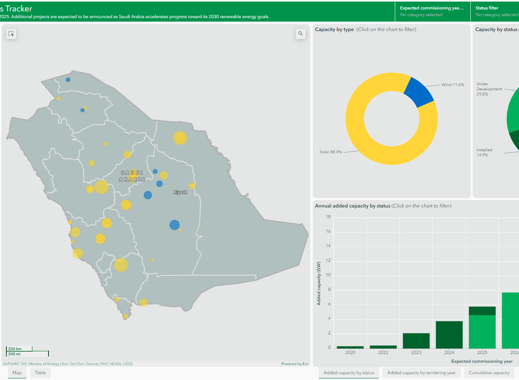Click the northernmost blue wind project dot

[x=68, y=80]
